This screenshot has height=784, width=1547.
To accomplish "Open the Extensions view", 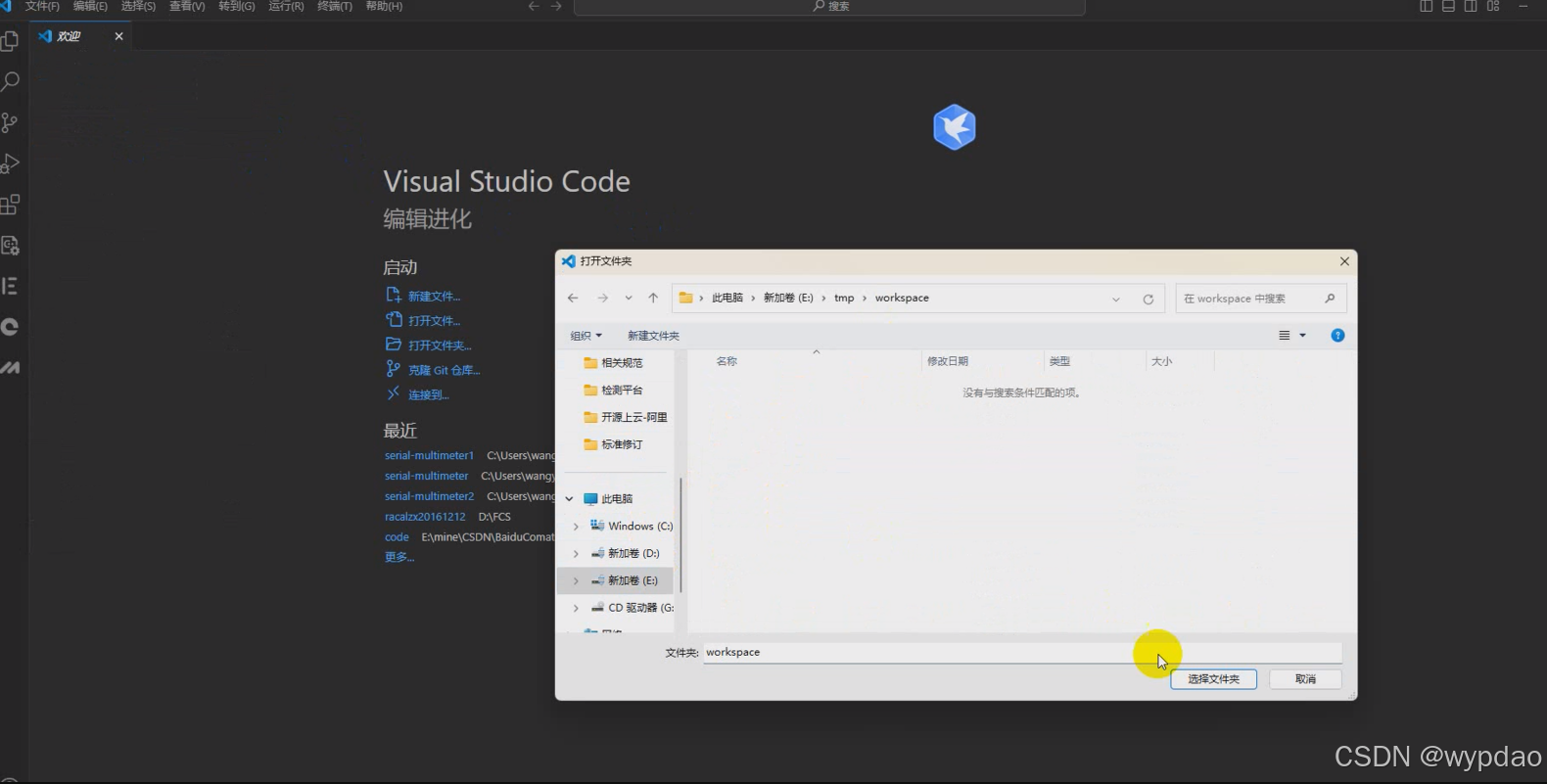I will (10, 205).
